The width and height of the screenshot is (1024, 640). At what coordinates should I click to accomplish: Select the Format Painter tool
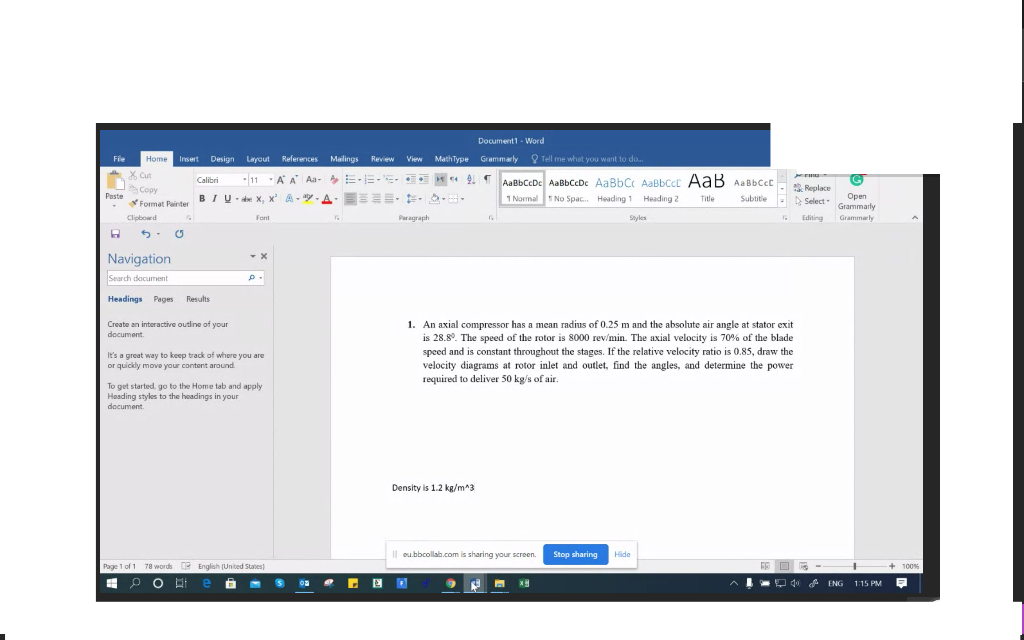pos(160,204)
